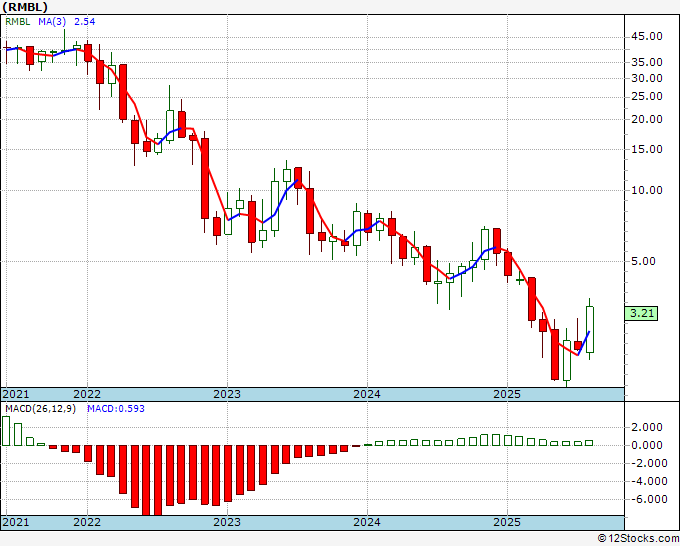Image resolution: width=680 pixels, height=546 pixels.
Task: Click the 2024 label on price chart axis
Action: [367, 394]
